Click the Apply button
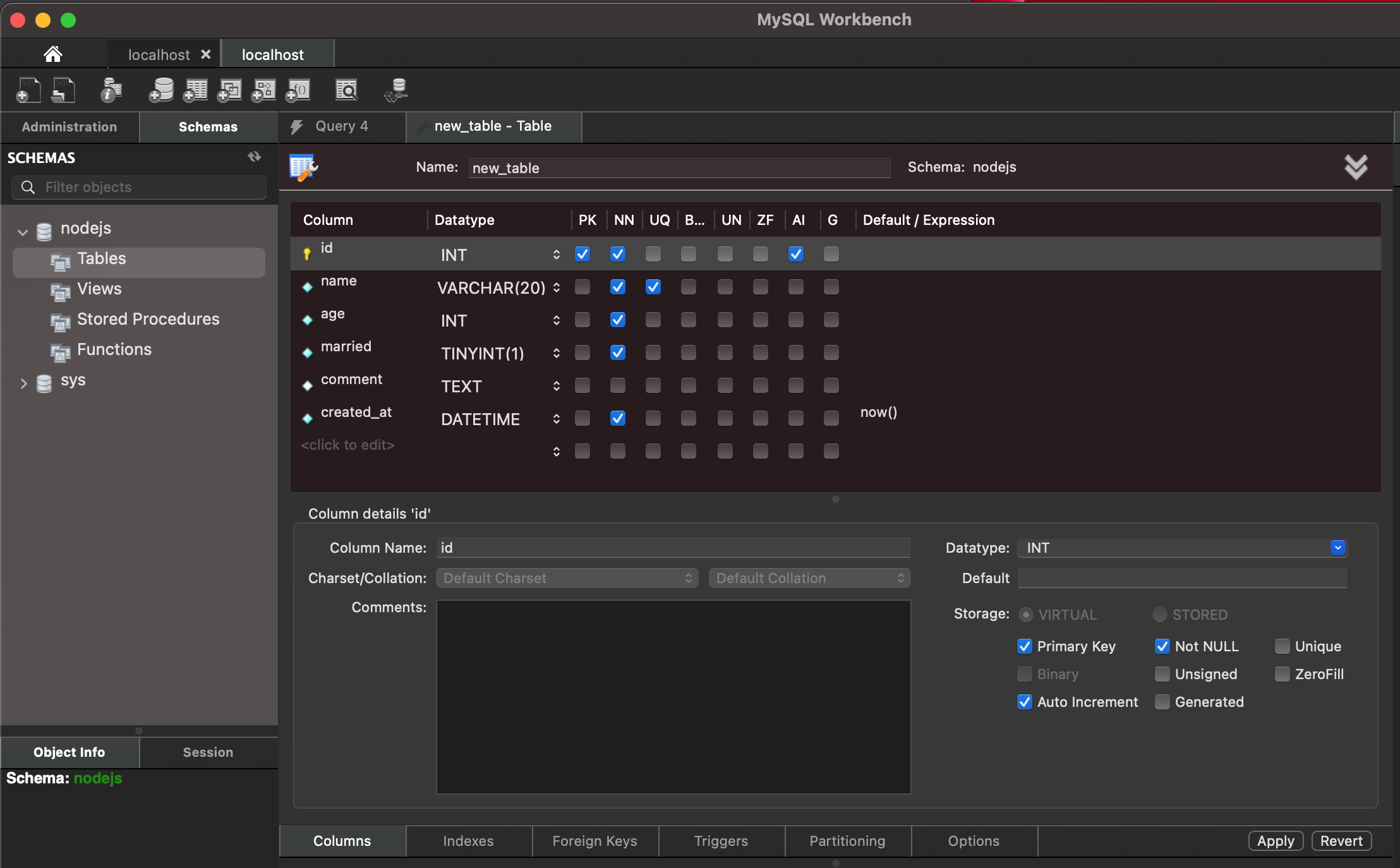Image resolution: width=1400 pixels, height=868 pixels. [1275, 841]
